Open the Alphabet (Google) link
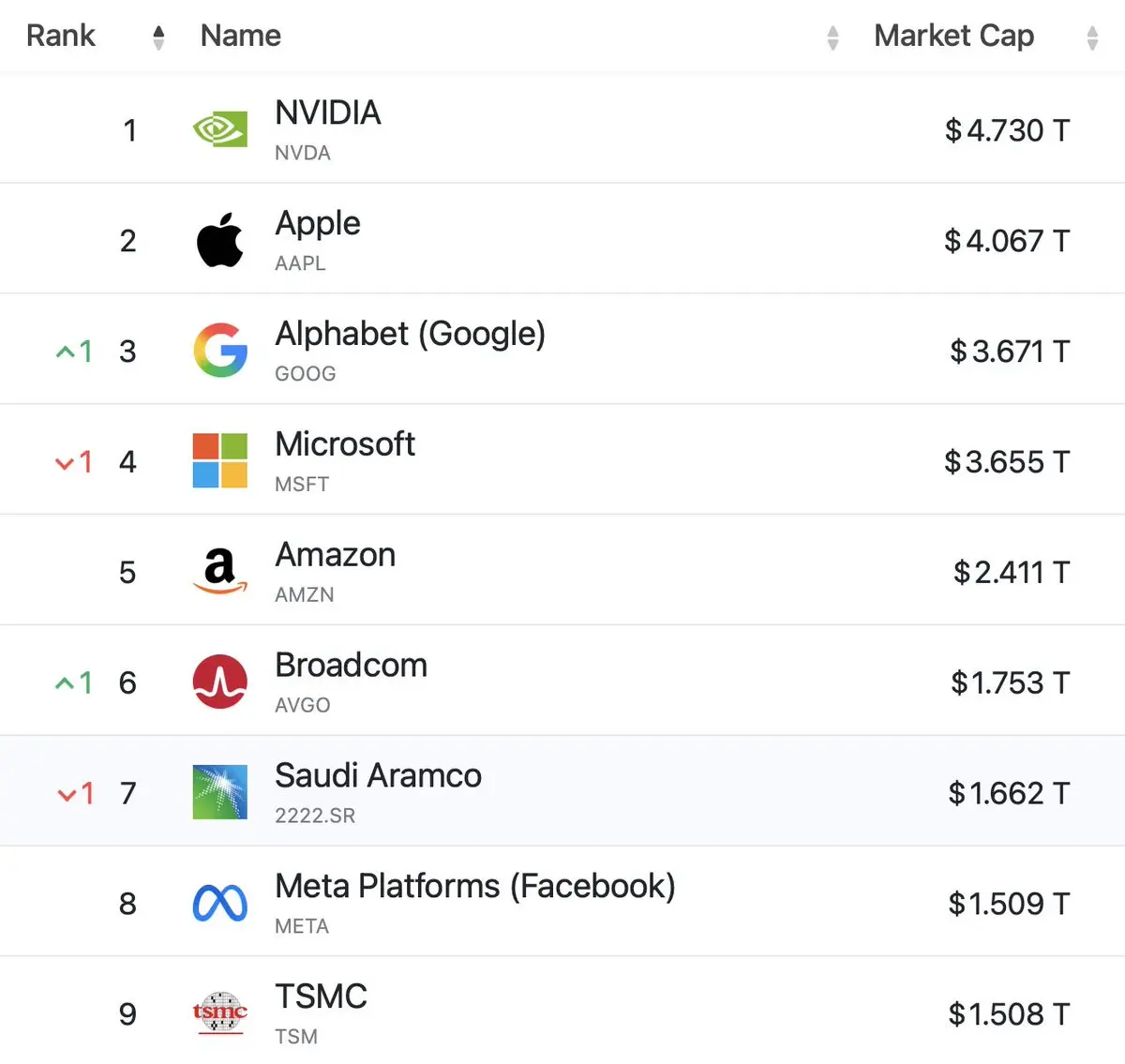 coord(410,334)
